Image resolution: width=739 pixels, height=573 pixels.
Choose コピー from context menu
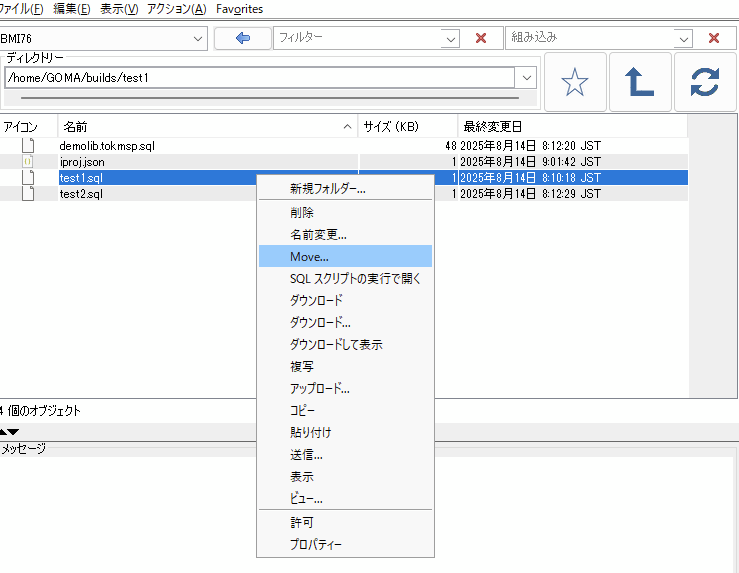pos(345,410)
